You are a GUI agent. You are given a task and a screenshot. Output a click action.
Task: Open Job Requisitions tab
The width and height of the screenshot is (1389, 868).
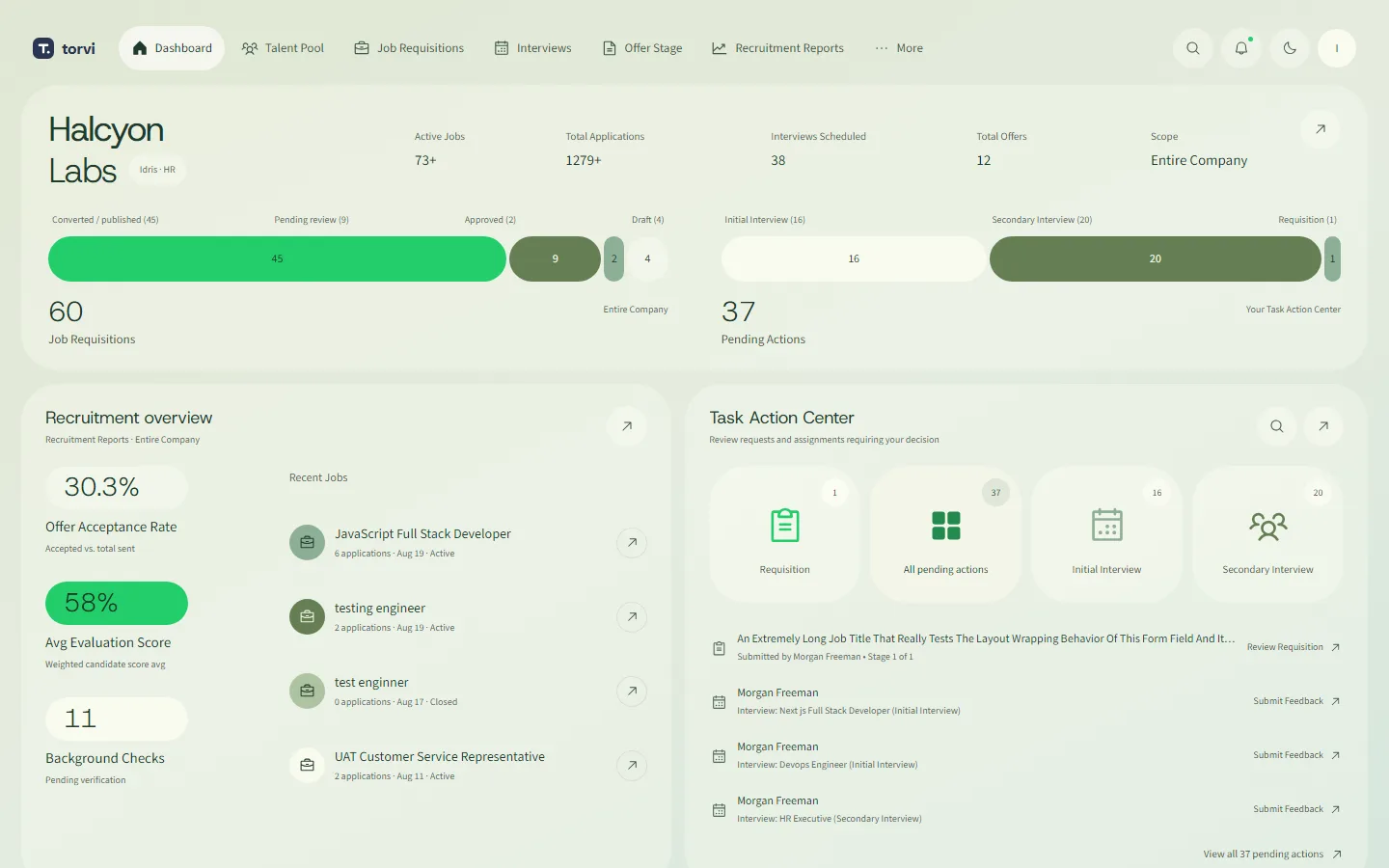(409, 48)
